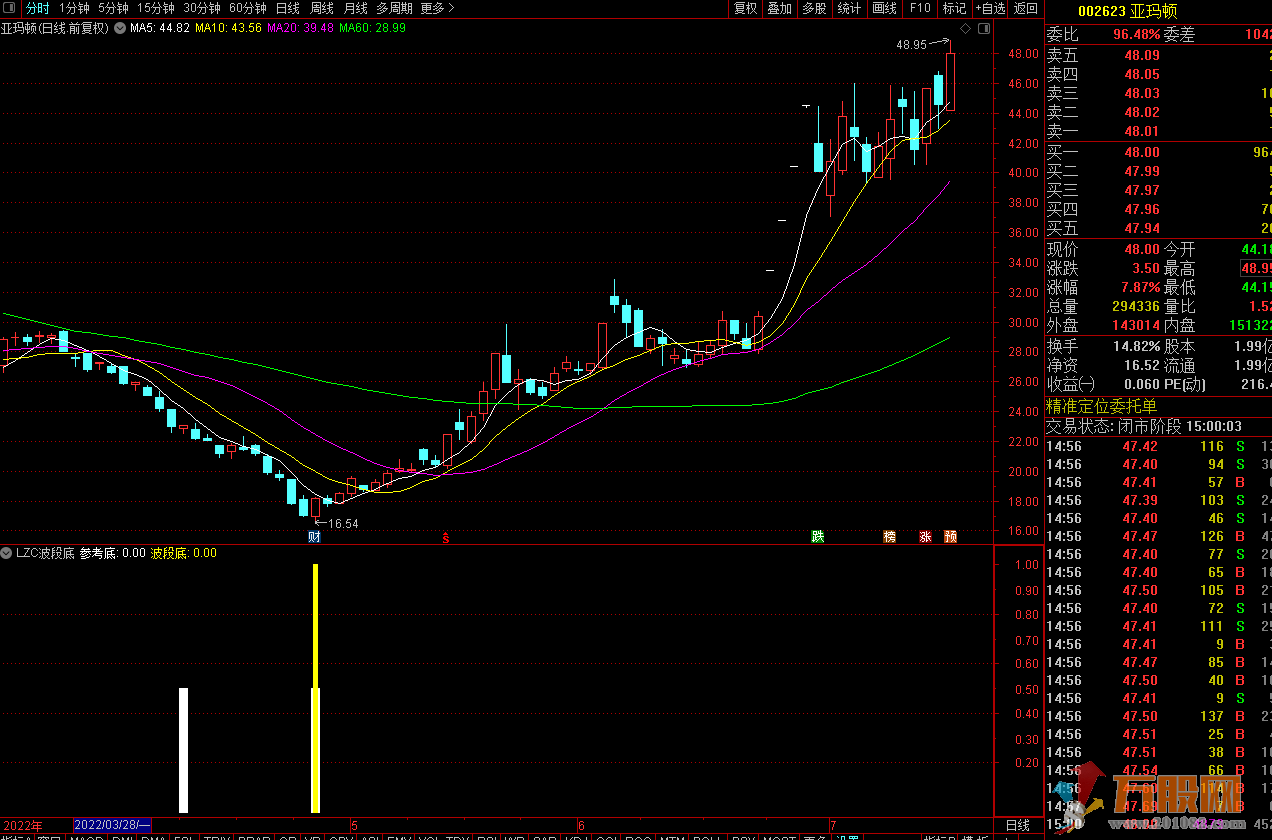Select the 买五 47.94 bid row
1272x840 pixels.
pyautogui.click(x=1159, y=228)
